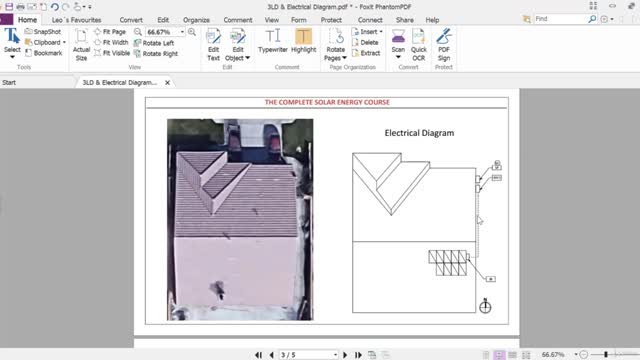This screenshot has width=640, height=360.
Task: Click the solar panel array in the diagram
Action: (x=448, y=262)
